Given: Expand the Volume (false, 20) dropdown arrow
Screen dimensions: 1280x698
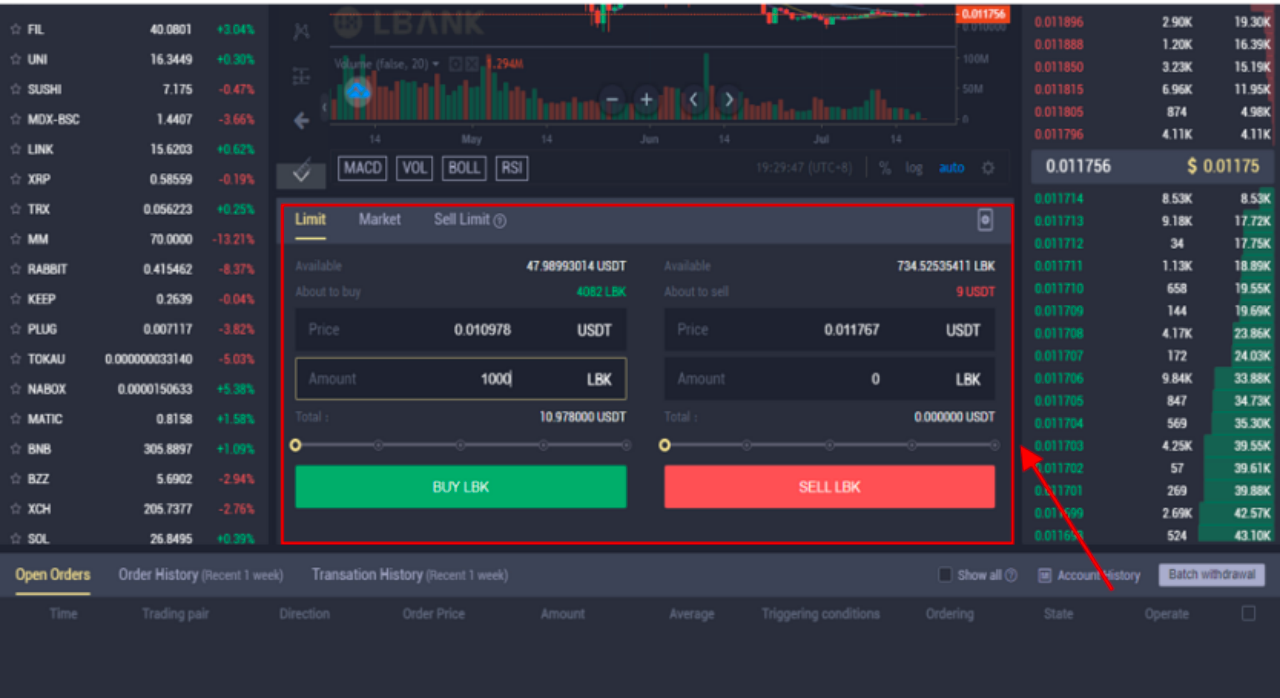Looking at the screenshot, I should 435,64.
